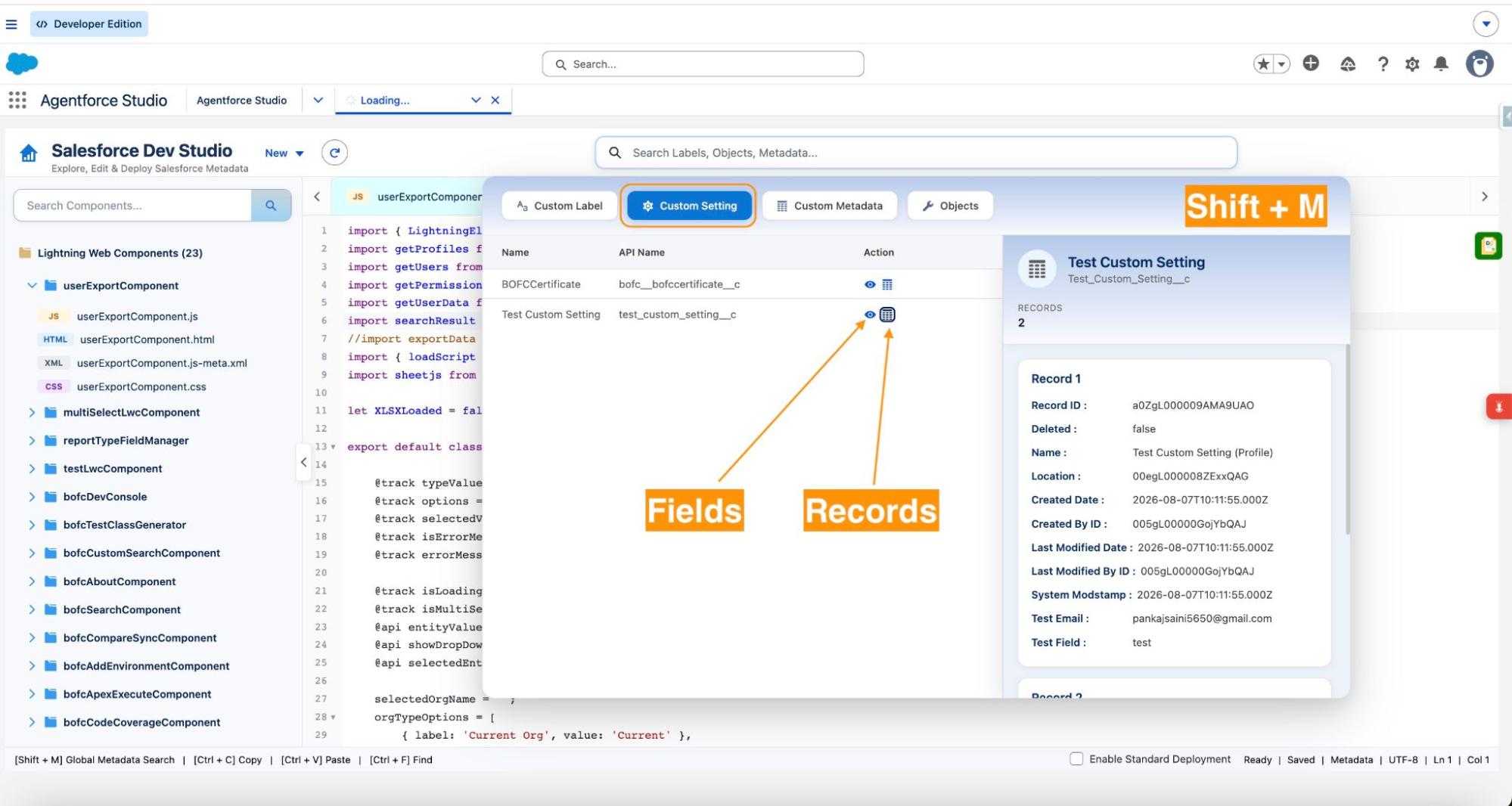Image resolution: width=1512 pixels, height=806 pixels.
Task: Show records for BOFCCertificate setting
Action: point(887,284)
